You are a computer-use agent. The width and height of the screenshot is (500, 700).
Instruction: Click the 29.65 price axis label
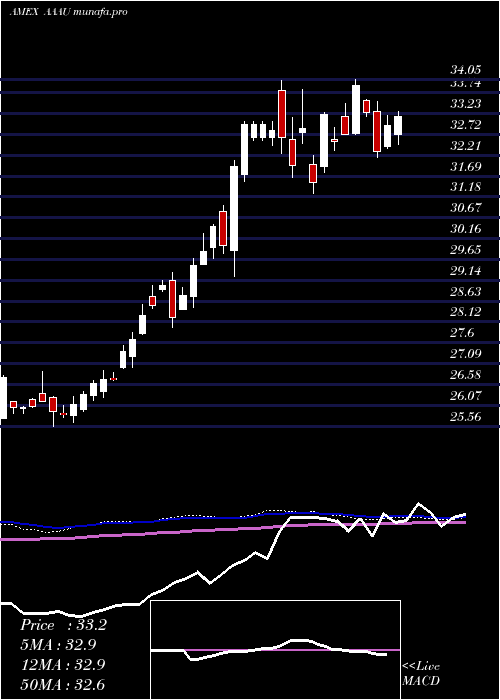[465, 250]
